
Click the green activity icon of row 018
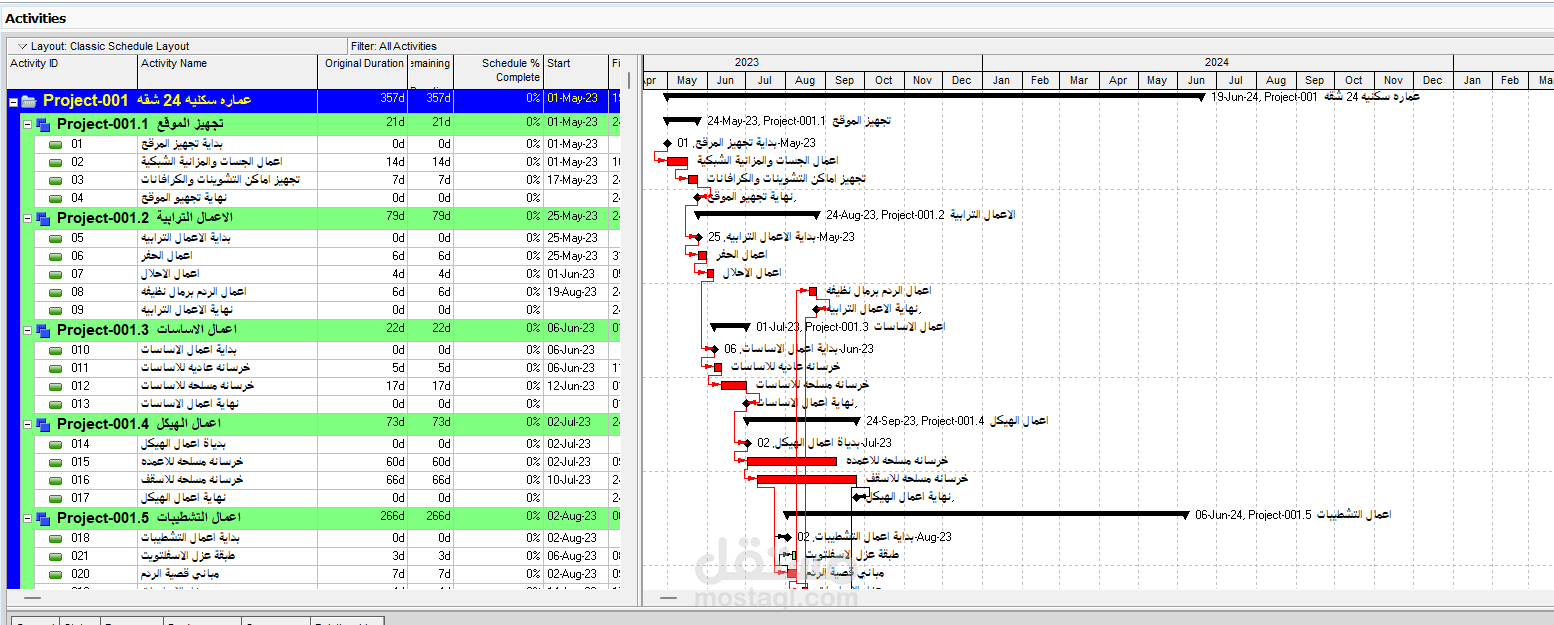(55, 538)
